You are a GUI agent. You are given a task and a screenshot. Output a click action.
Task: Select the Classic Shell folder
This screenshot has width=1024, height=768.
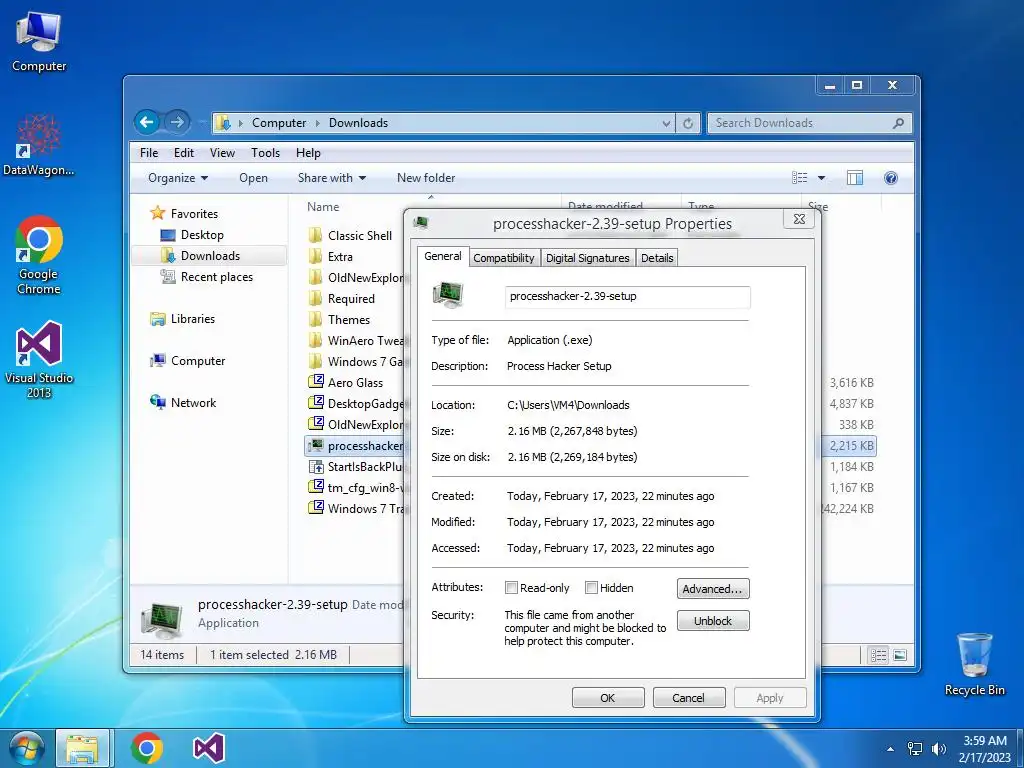(350, 236)
